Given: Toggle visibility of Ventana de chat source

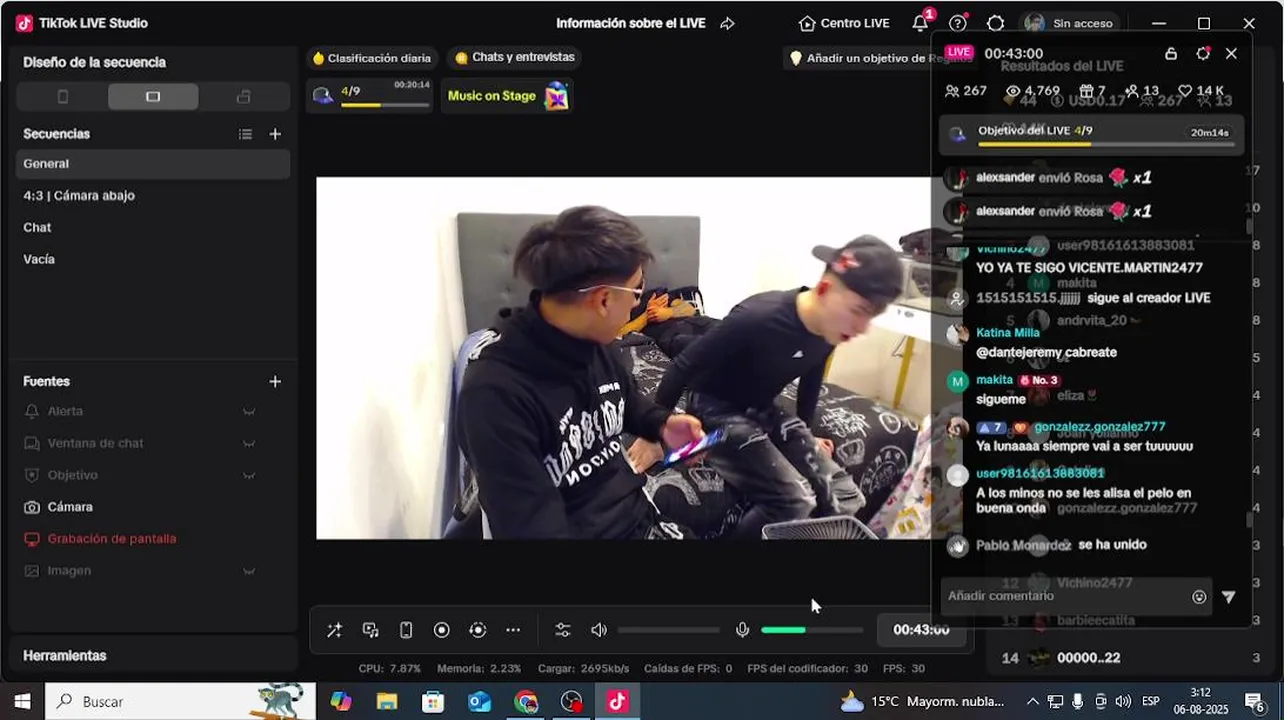Looking at the screenshot, I should pyautogui.click(x=249, y=443).
